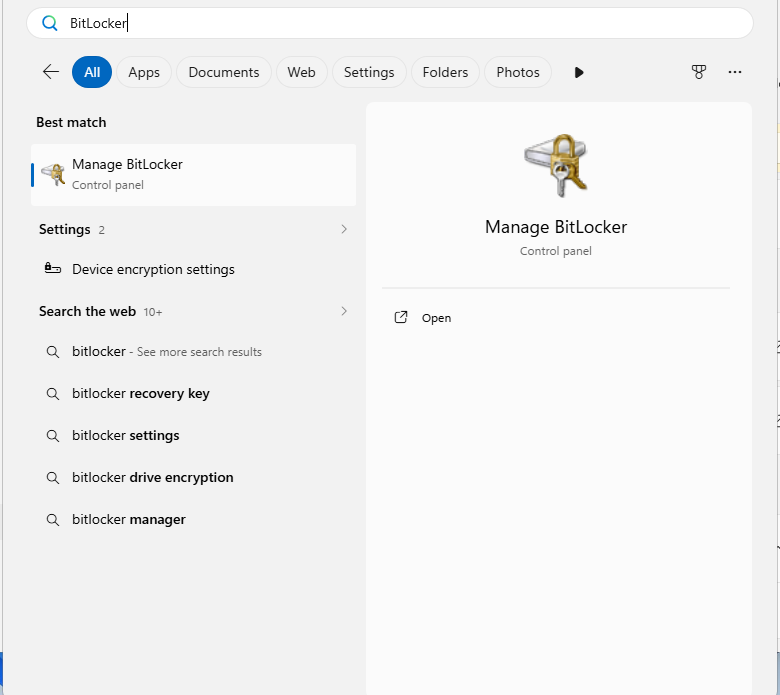Viewport: 780px width, 695px height.
Task: Open Device encryption settings result
Action: 194,269
